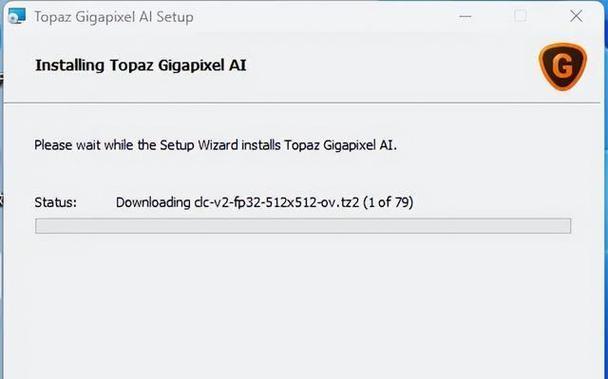608x379 pixels.
Task: Click the installation progress bar
Action: coord(303,226)
